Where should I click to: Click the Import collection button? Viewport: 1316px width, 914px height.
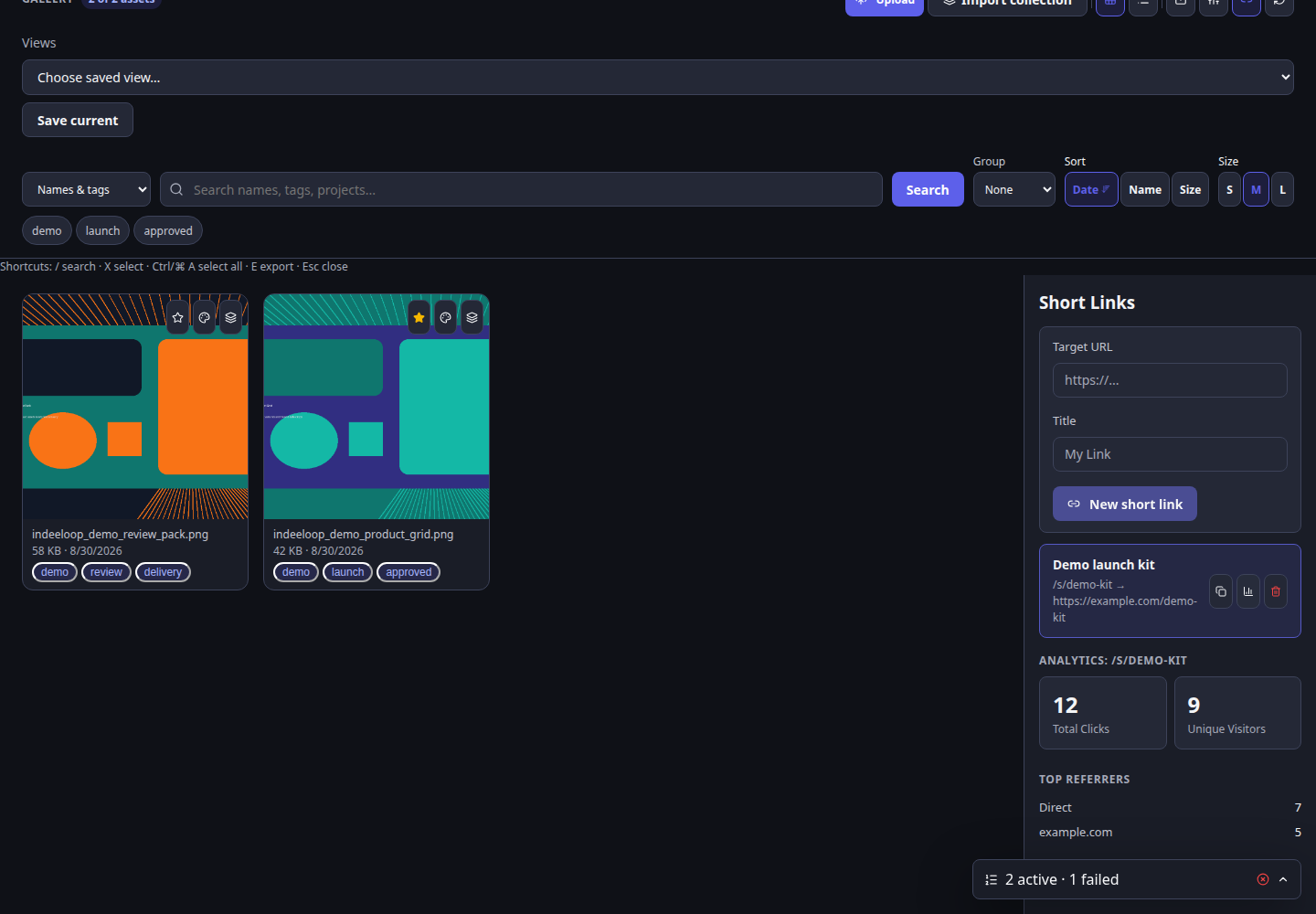pyautogui.click(x=1007, y=5)
